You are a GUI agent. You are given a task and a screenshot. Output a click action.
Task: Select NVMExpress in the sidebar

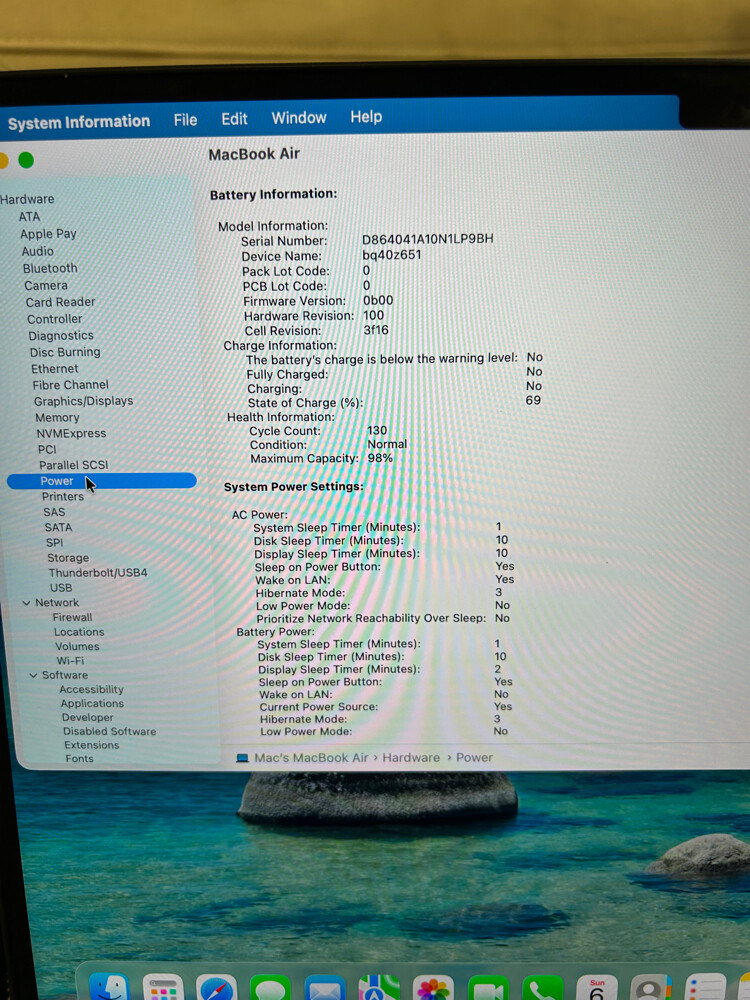(71, 434)
